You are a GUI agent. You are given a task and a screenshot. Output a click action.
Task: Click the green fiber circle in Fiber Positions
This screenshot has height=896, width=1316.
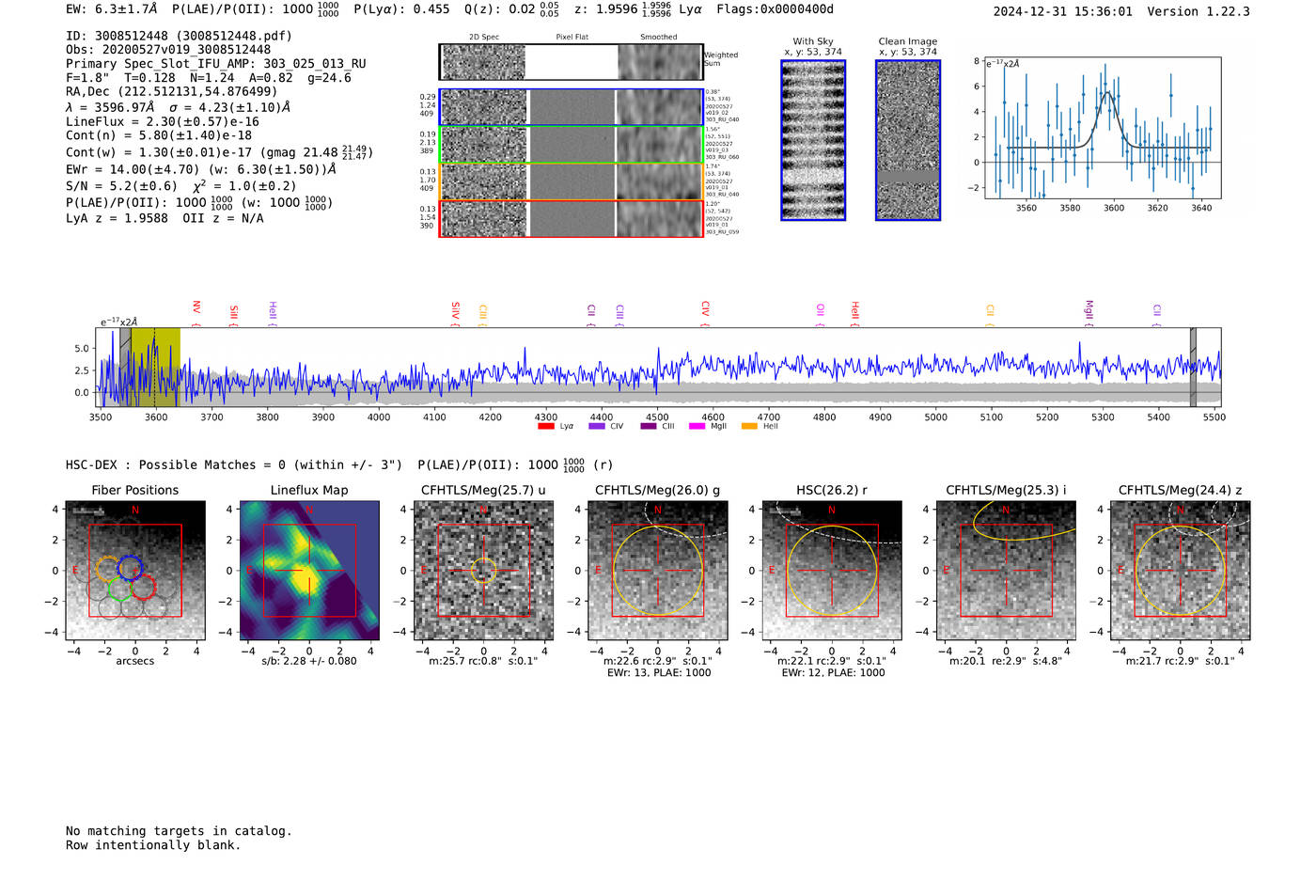120,589
